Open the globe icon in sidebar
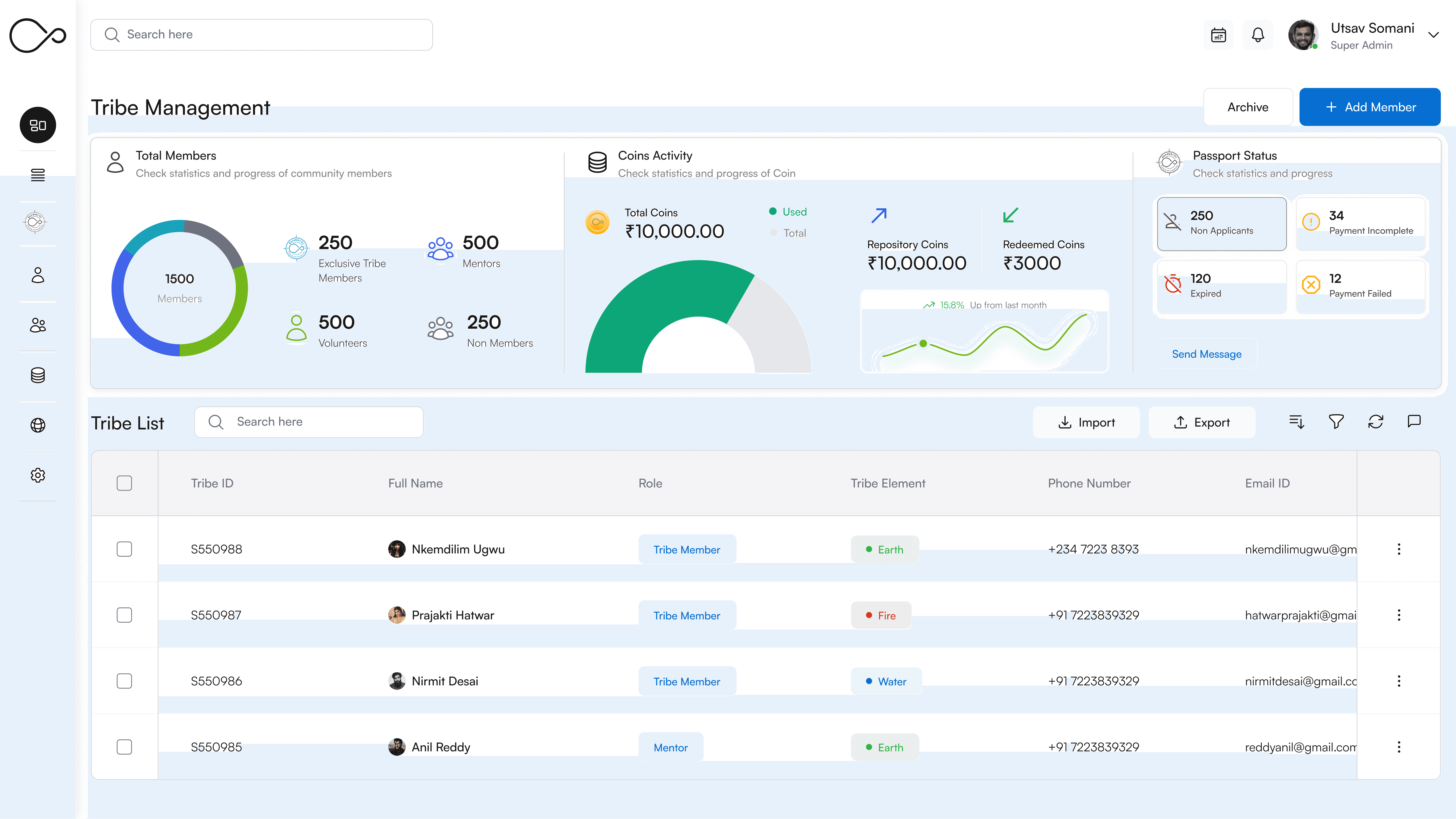This screenshot has height=819, width=1456. point(38,425)
